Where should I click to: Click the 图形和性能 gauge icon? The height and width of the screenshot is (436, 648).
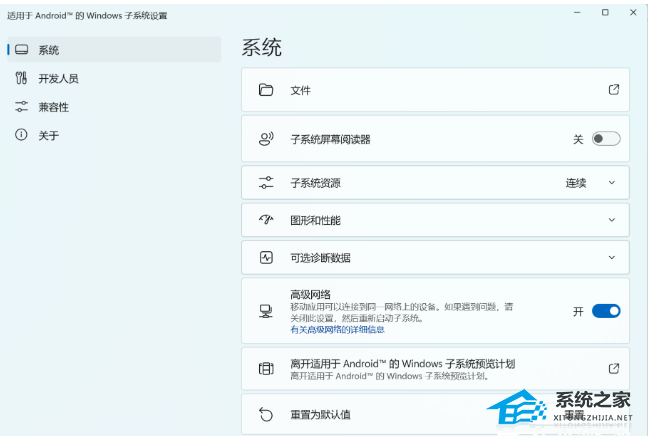(266, 219)
